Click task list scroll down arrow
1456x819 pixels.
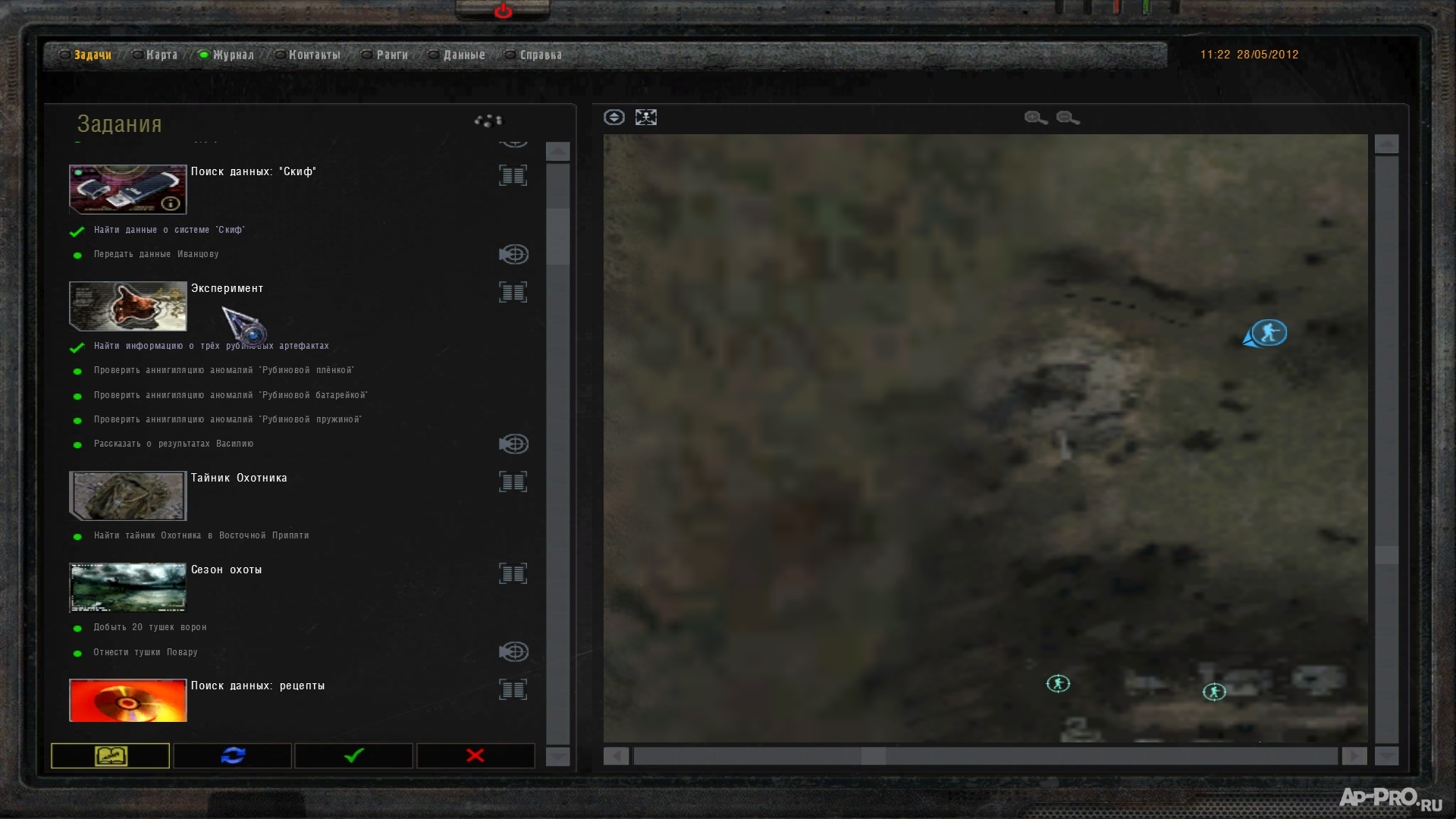tap(557, 756)
